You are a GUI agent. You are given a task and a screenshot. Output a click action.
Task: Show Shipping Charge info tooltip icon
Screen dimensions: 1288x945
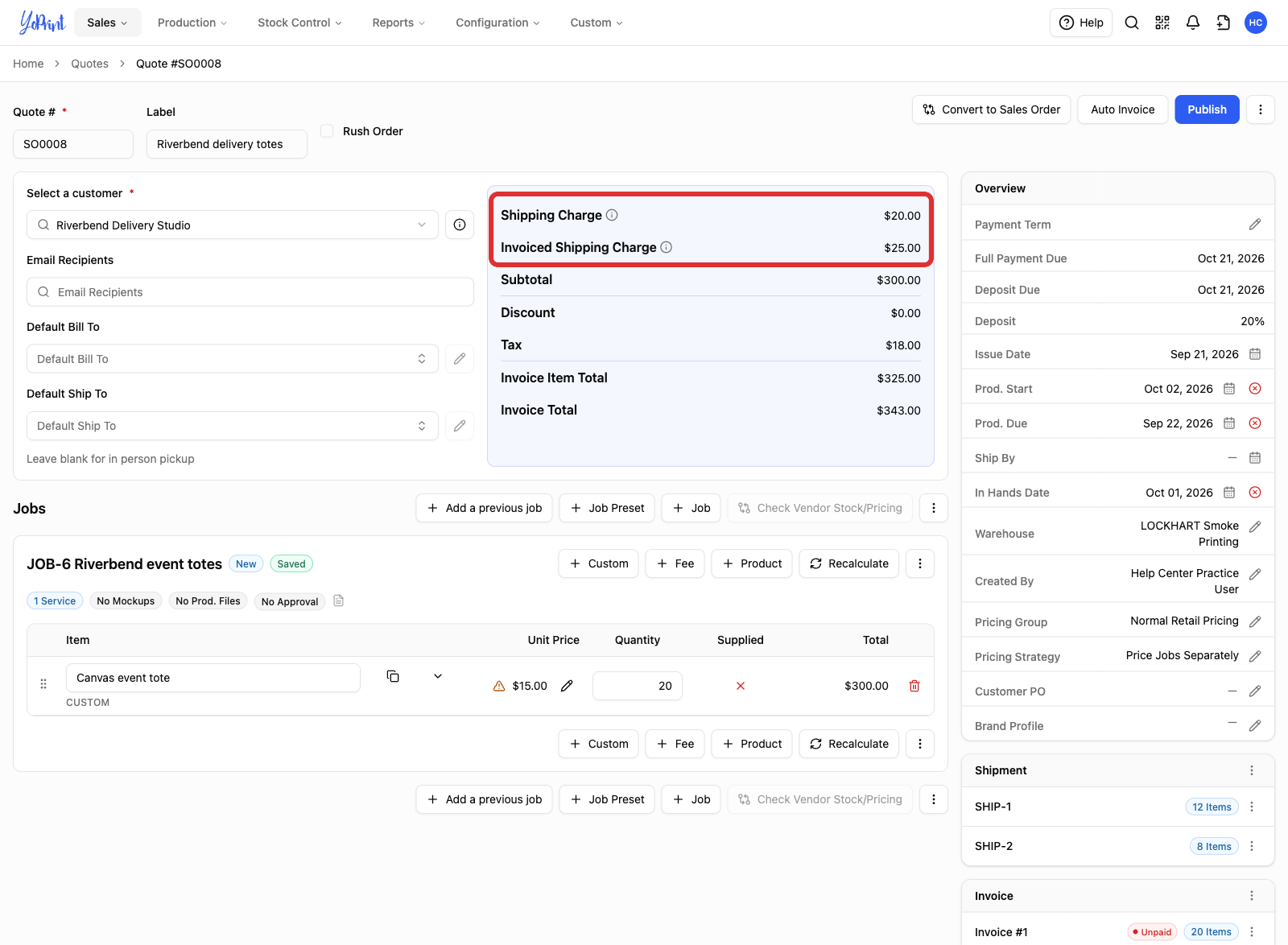pos(612,215)
